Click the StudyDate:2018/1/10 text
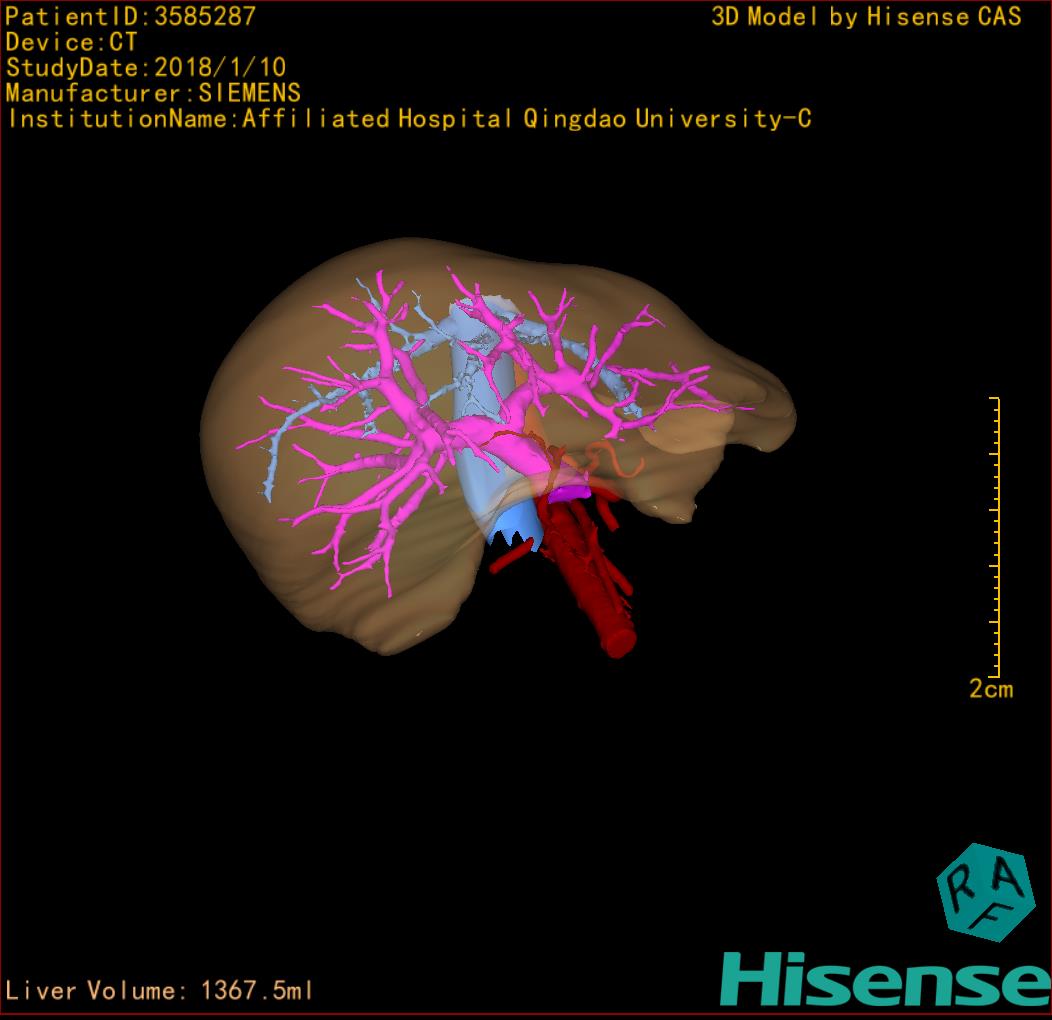The height and width of the screenshot is (1020, 1052). coord(146,67)
